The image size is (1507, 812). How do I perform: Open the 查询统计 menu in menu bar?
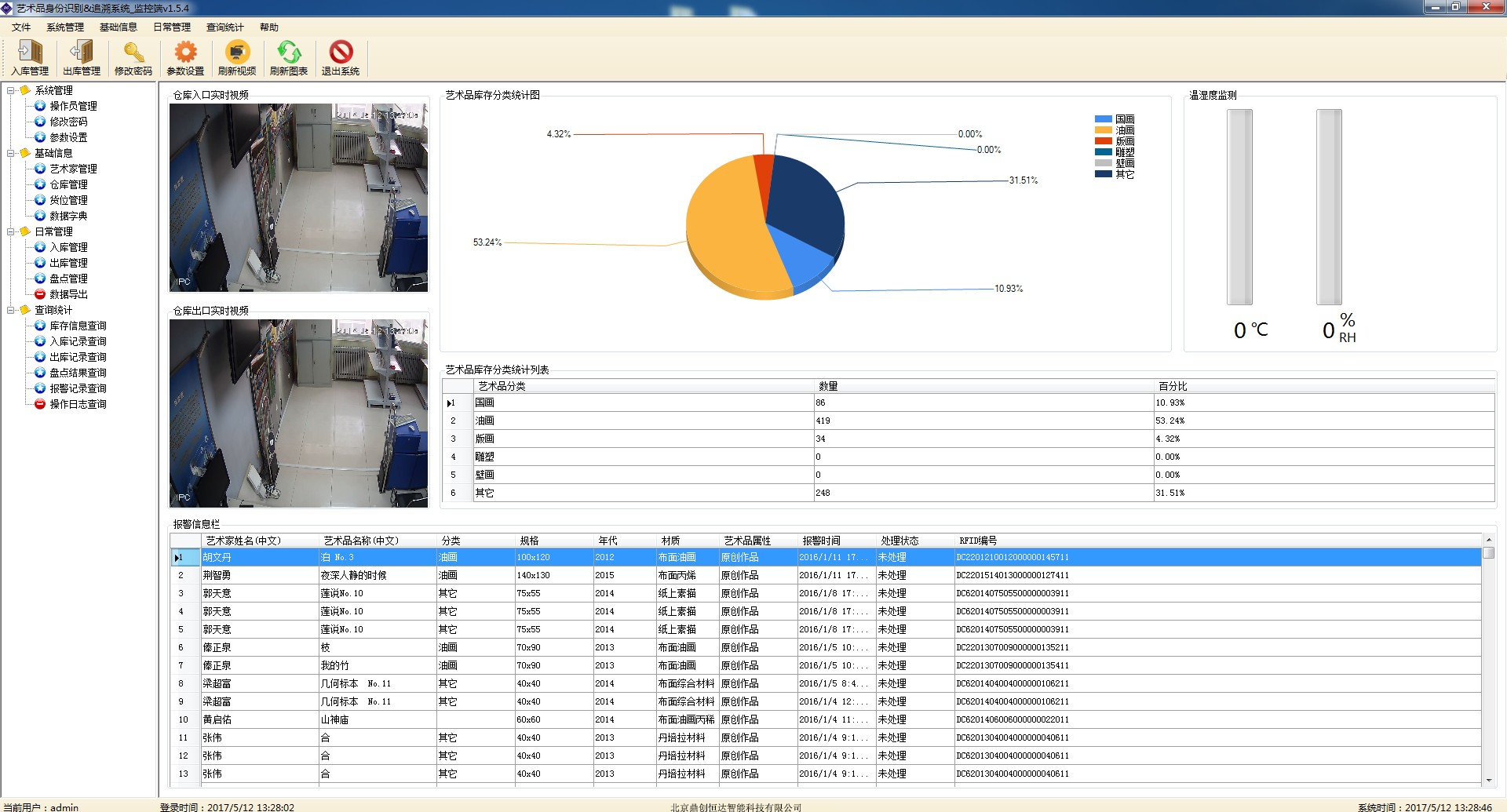[224, 27]
